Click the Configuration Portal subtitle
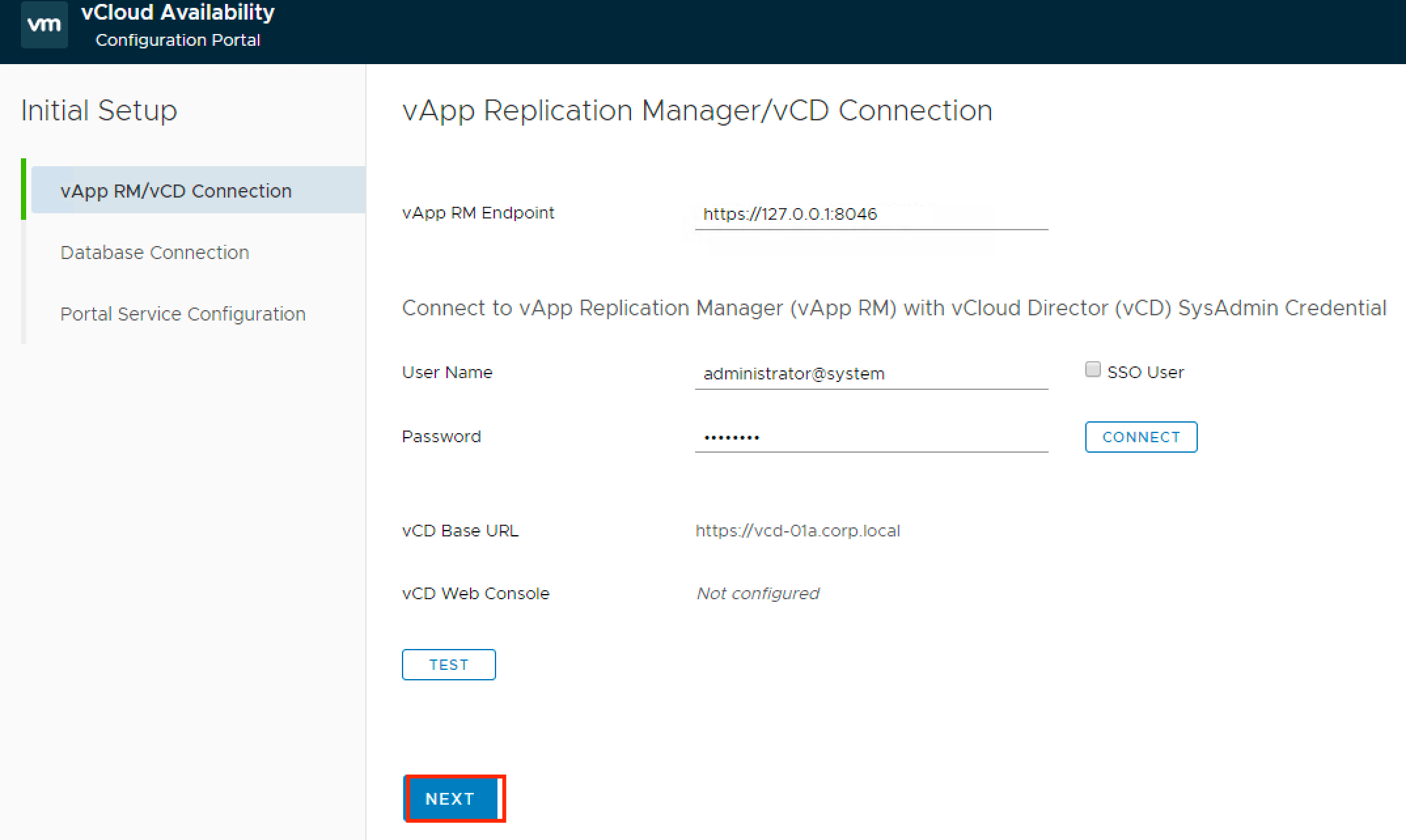Screen dimensions: 1406x840 coord(177,40)
